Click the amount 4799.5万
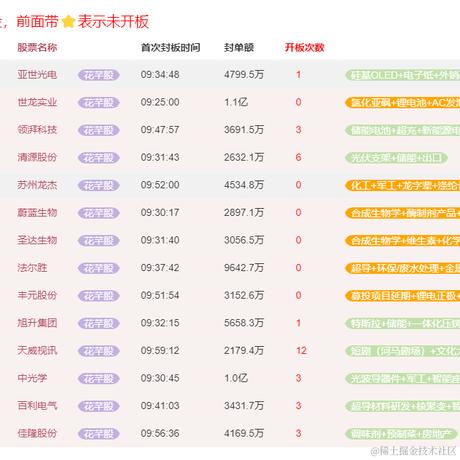460x460 pixels. 244,74
